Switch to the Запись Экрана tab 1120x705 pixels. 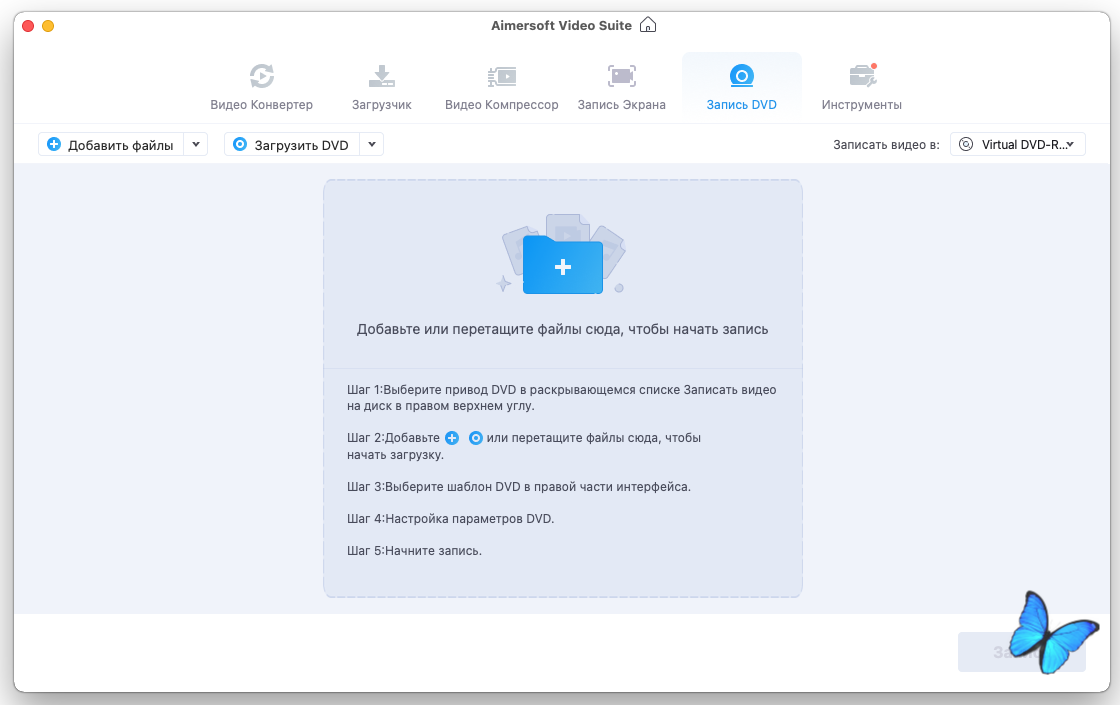click(621, 86)
